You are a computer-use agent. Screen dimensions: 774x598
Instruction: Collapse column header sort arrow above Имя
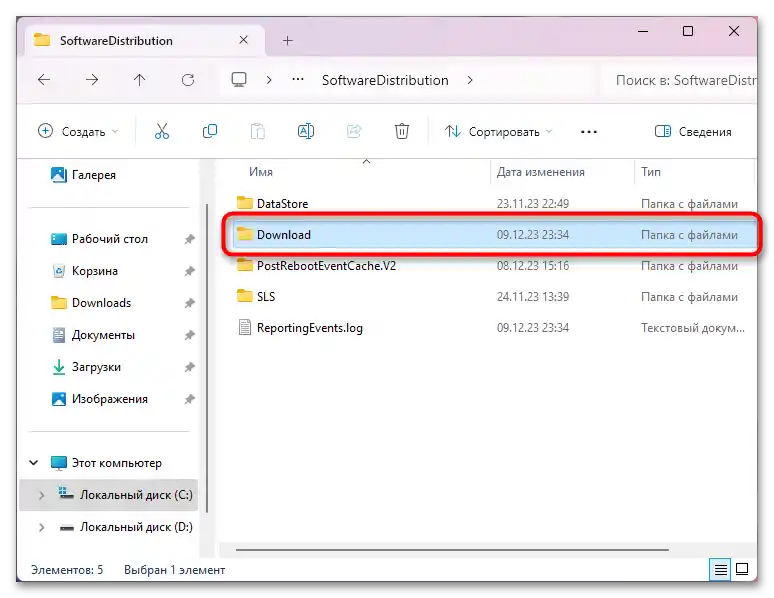366,161
